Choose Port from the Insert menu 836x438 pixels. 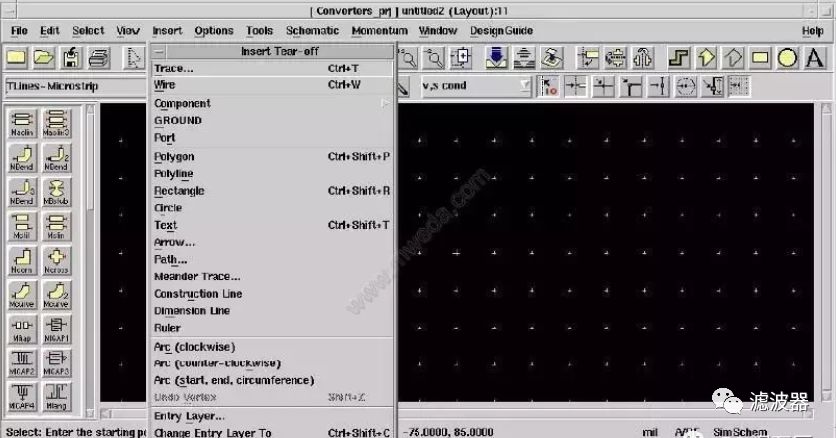point(272,137)
